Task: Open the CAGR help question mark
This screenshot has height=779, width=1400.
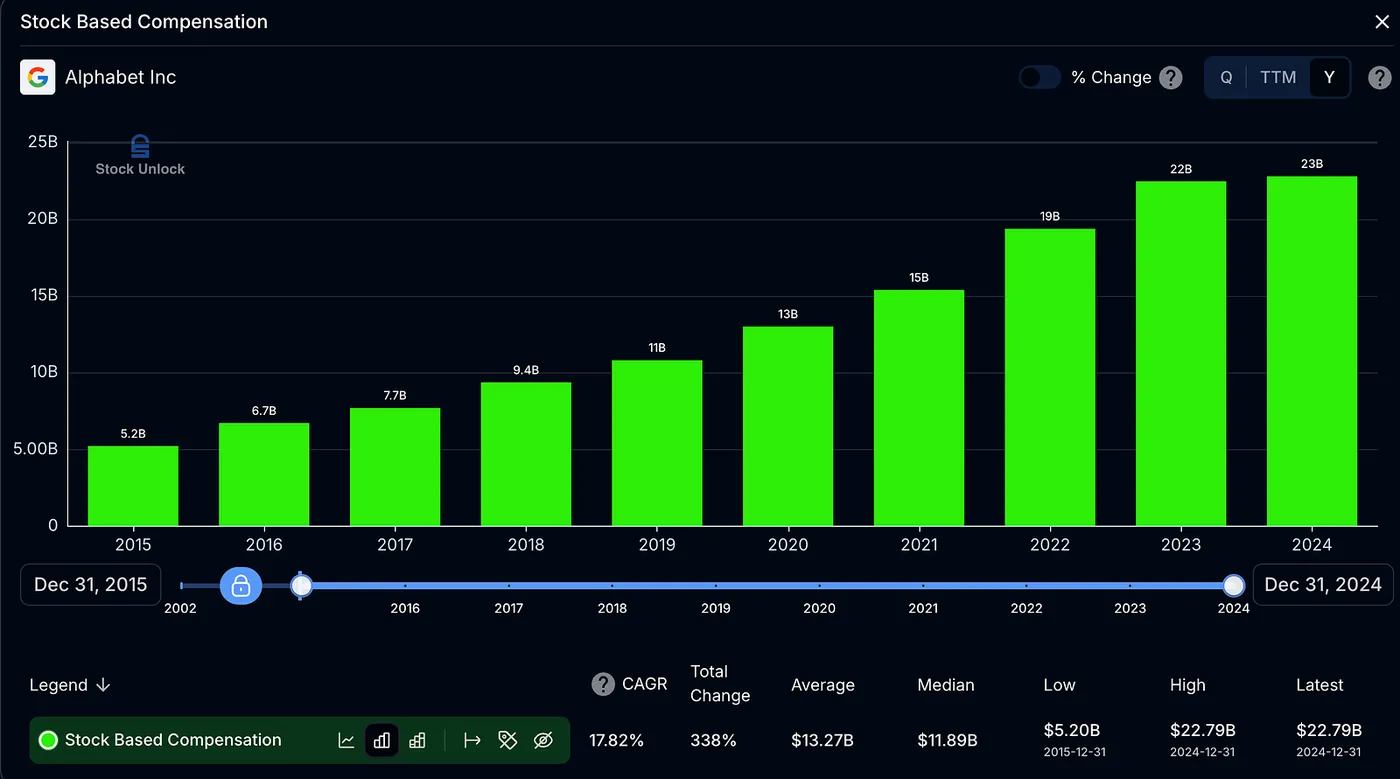Action: pos(603,684)
